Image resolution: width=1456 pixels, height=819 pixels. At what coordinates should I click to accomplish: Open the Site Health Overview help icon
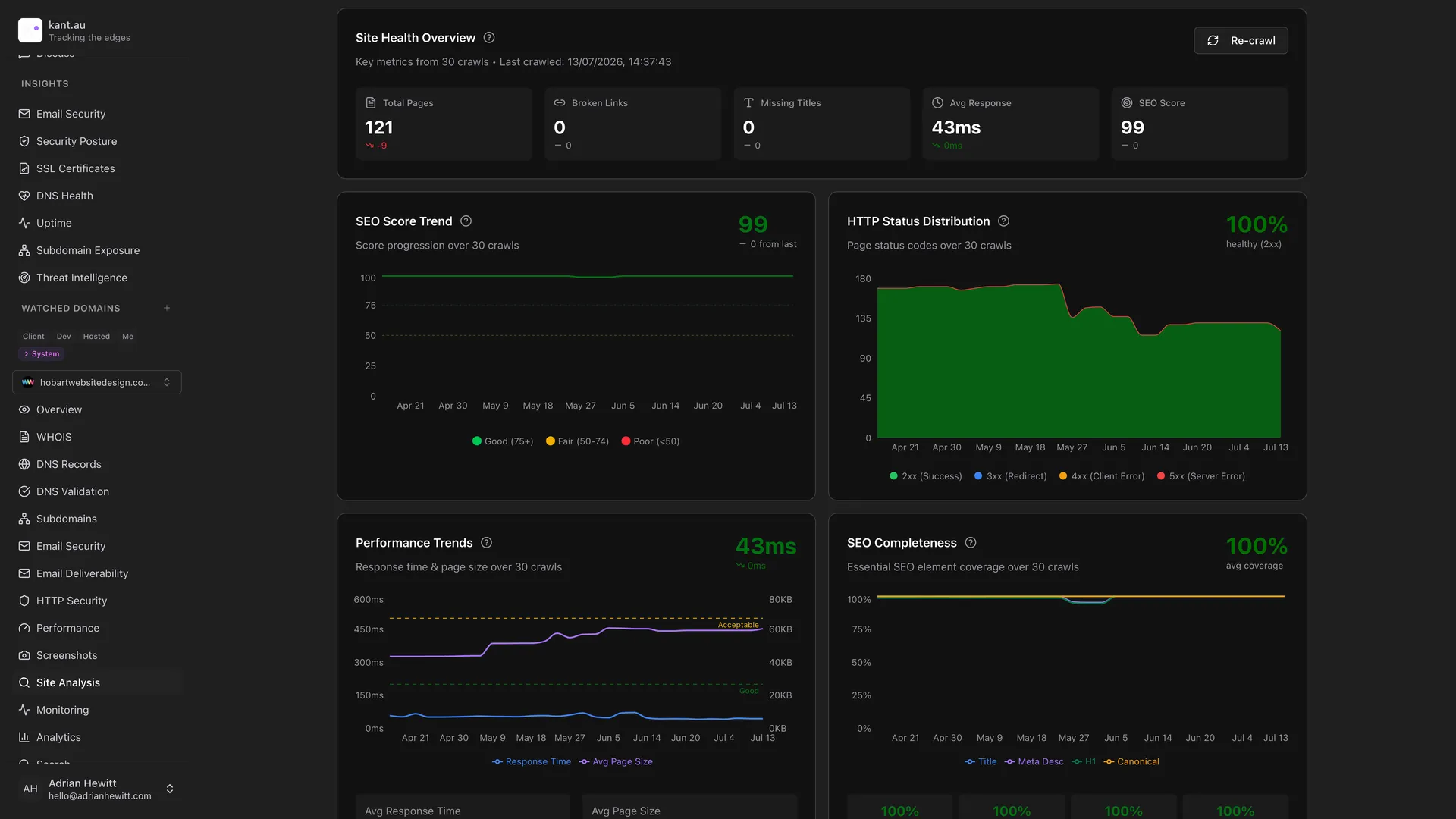[x=489, y=38]
